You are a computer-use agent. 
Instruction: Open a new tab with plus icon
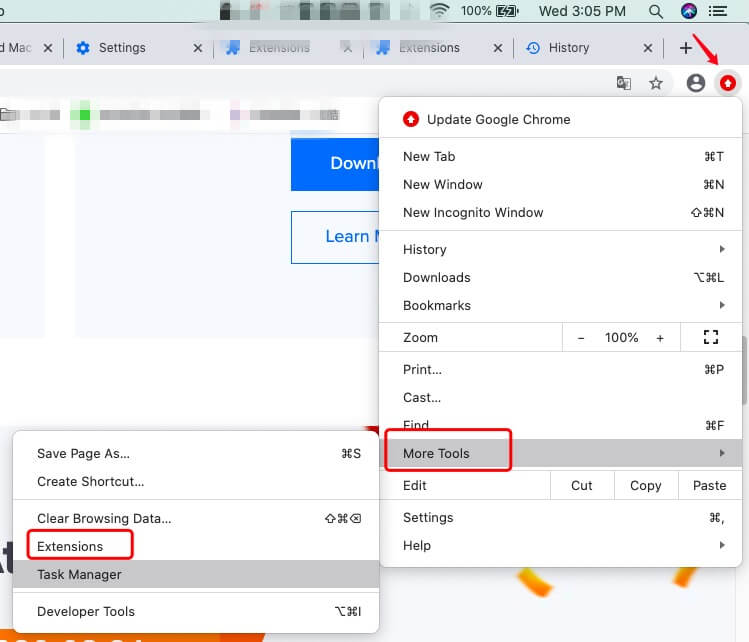click(x=685, y=48)
